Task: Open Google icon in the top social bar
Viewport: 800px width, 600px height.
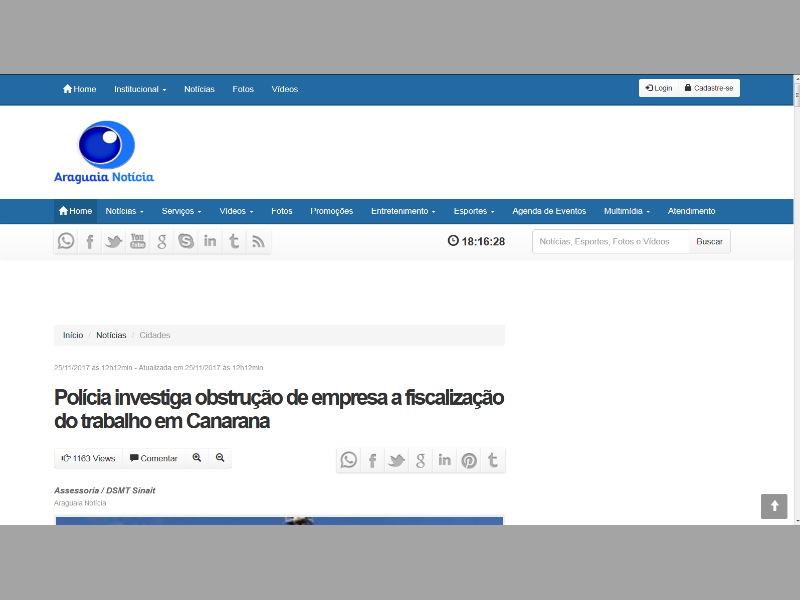Action: 162,241
